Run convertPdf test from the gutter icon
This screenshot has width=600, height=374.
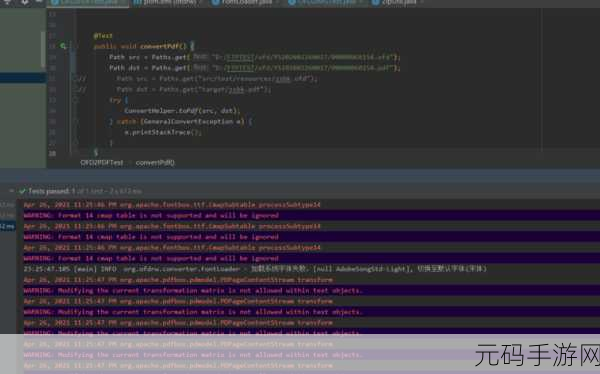point(63,46)
